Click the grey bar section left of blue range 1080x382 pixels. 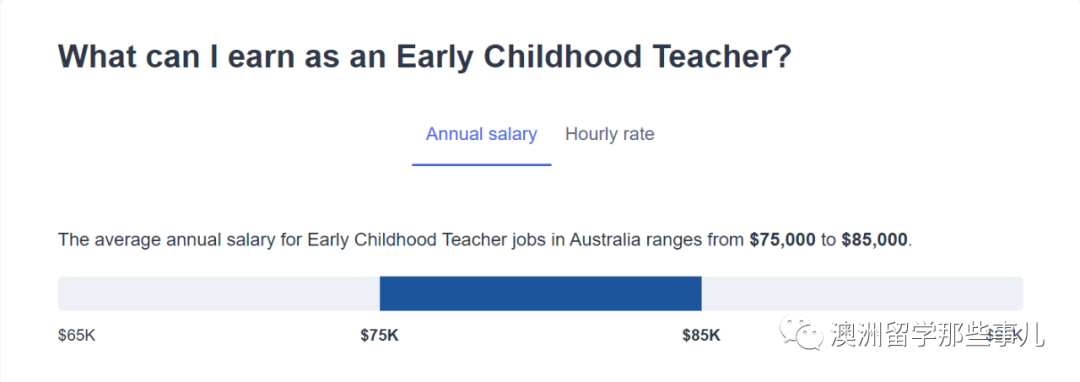(219, 293)
